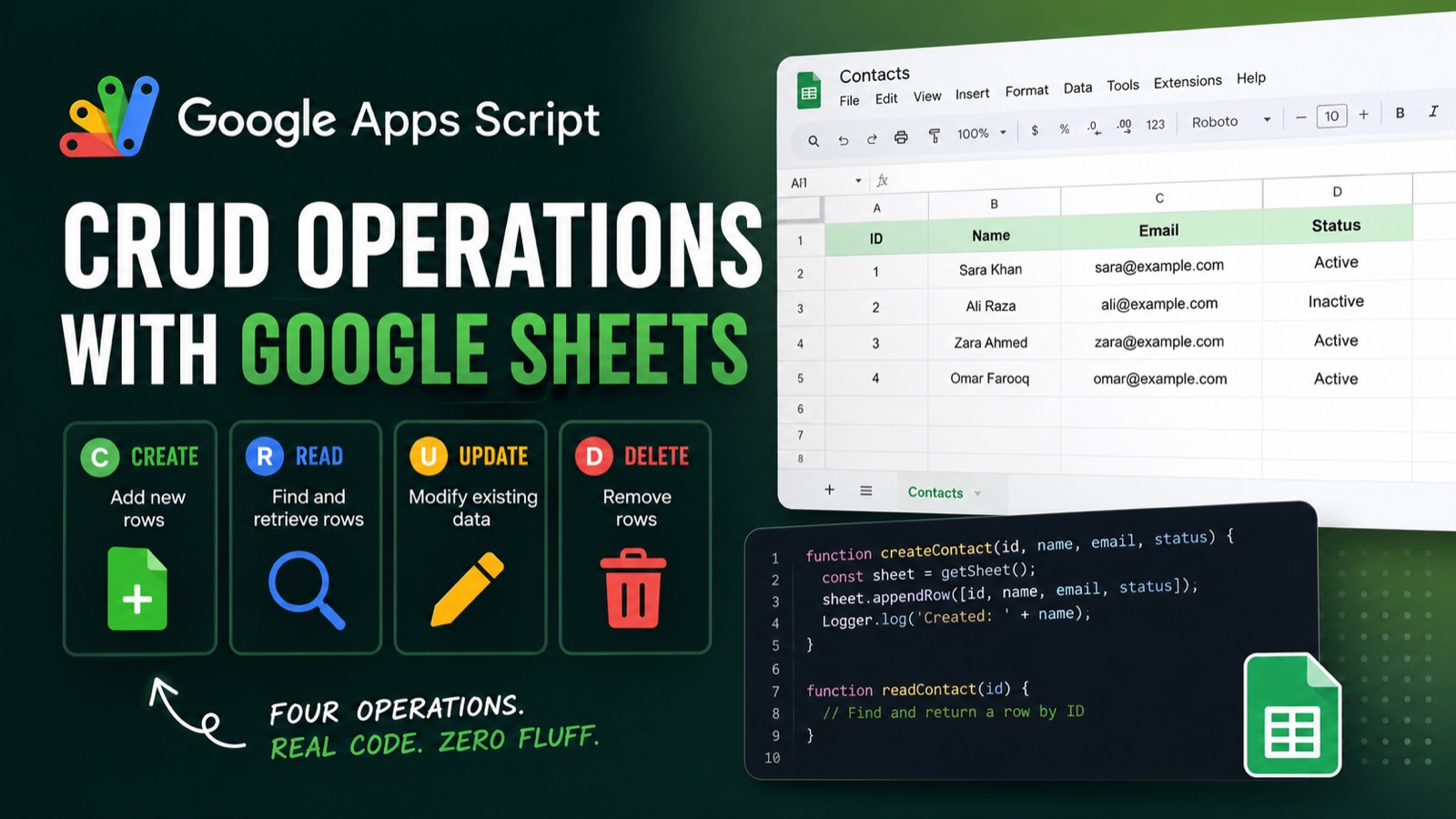Decrease font size with minus button
This screenshot has width=1456, height=819.
pos(1300,117)
